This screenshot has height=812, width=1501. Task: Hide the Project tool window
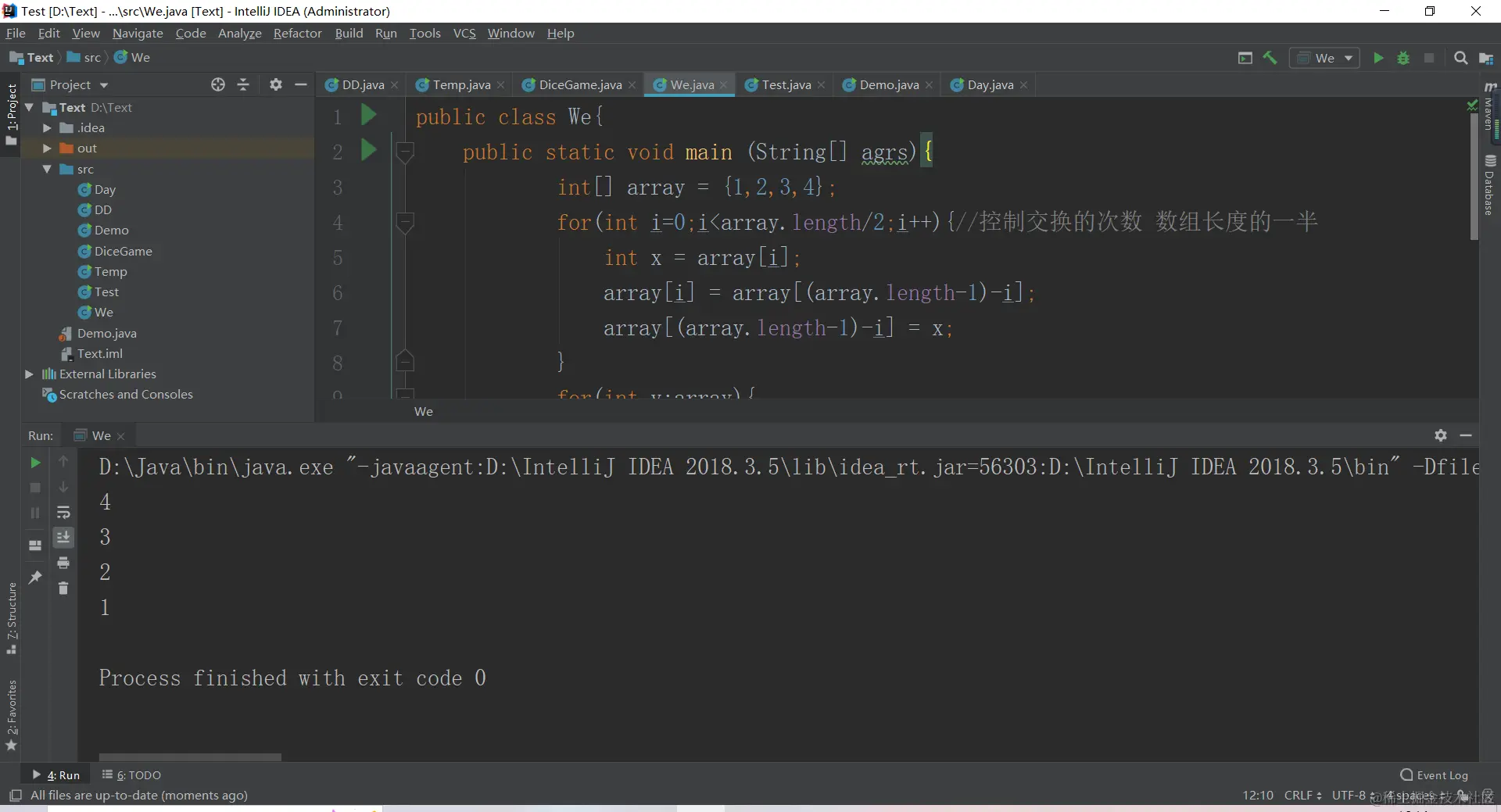tap(301, 84)
